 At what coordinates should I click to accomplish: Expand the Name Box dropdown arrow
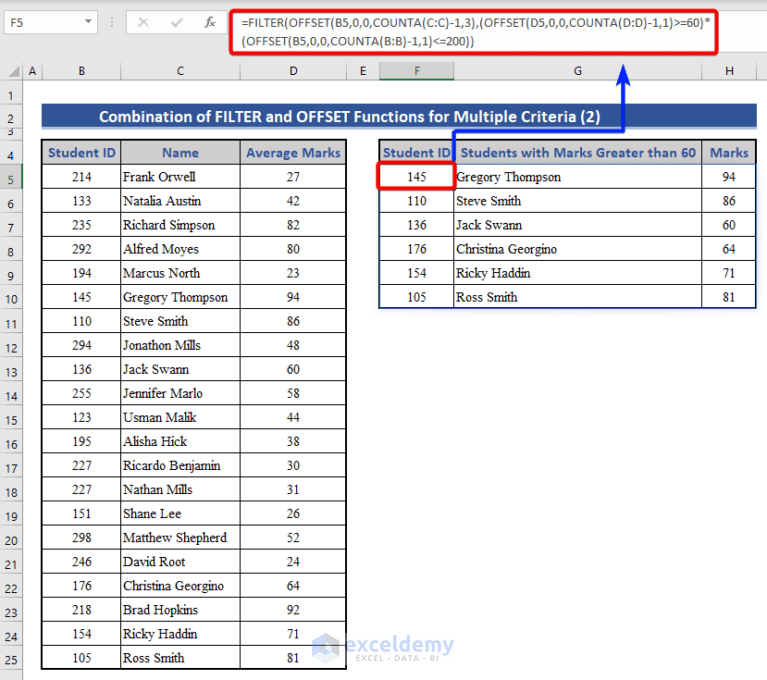point(88,22)
